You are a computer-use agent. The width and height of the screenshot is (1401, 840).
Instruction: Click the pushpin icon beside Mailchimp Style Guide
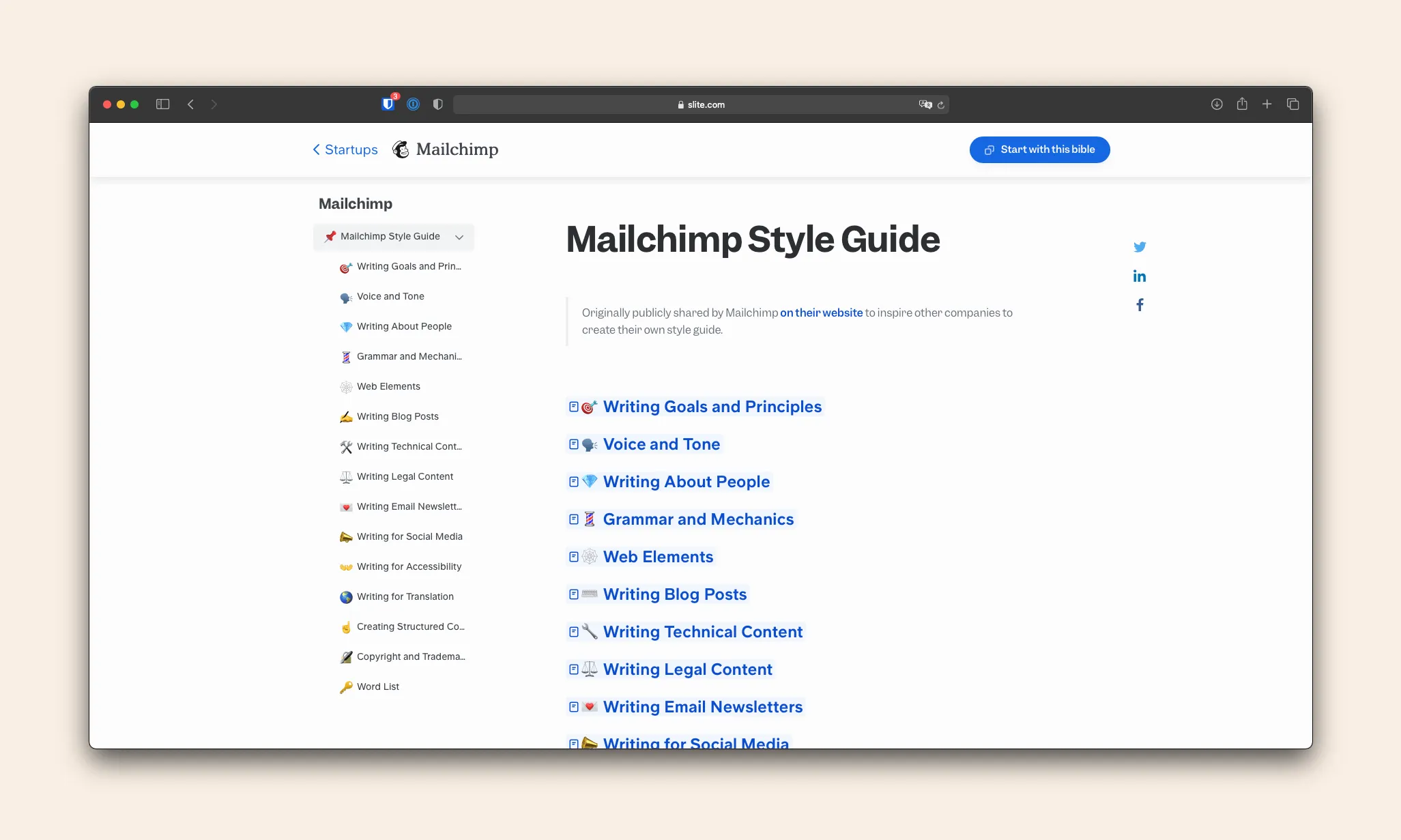click(x=330, y=236)
